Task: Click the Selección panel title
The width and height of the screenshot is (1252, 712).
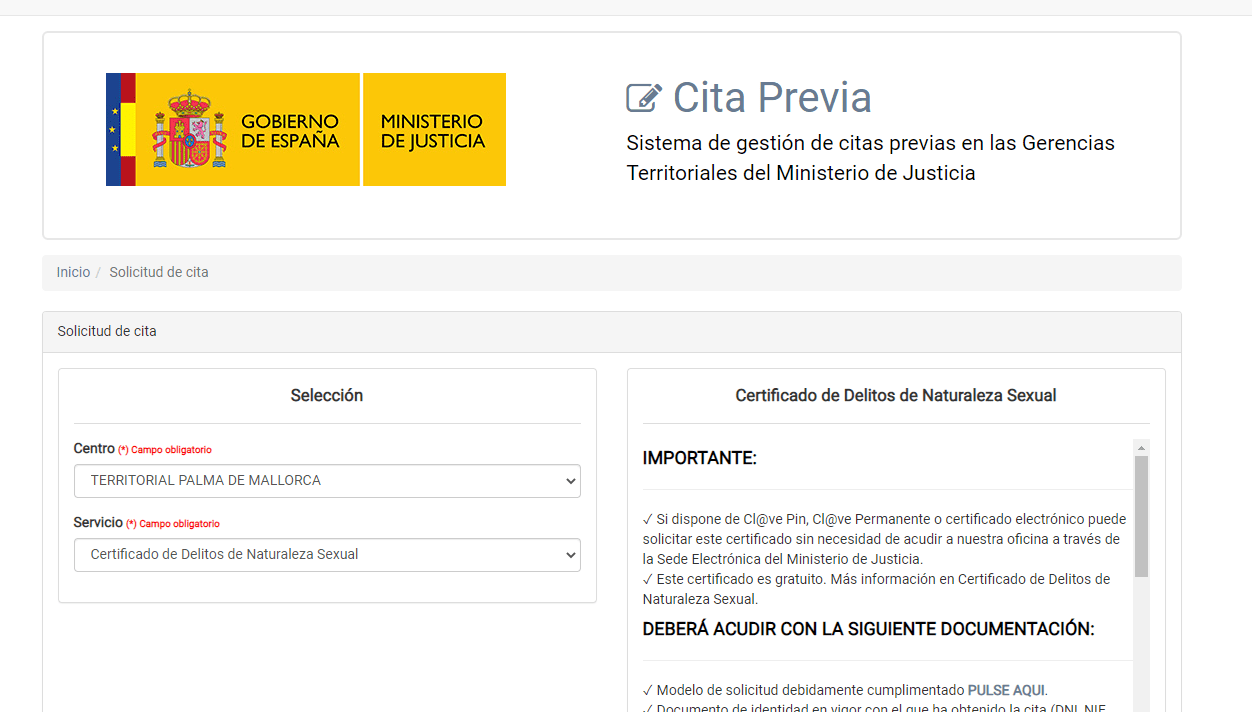Action: [x=327, y=395]
